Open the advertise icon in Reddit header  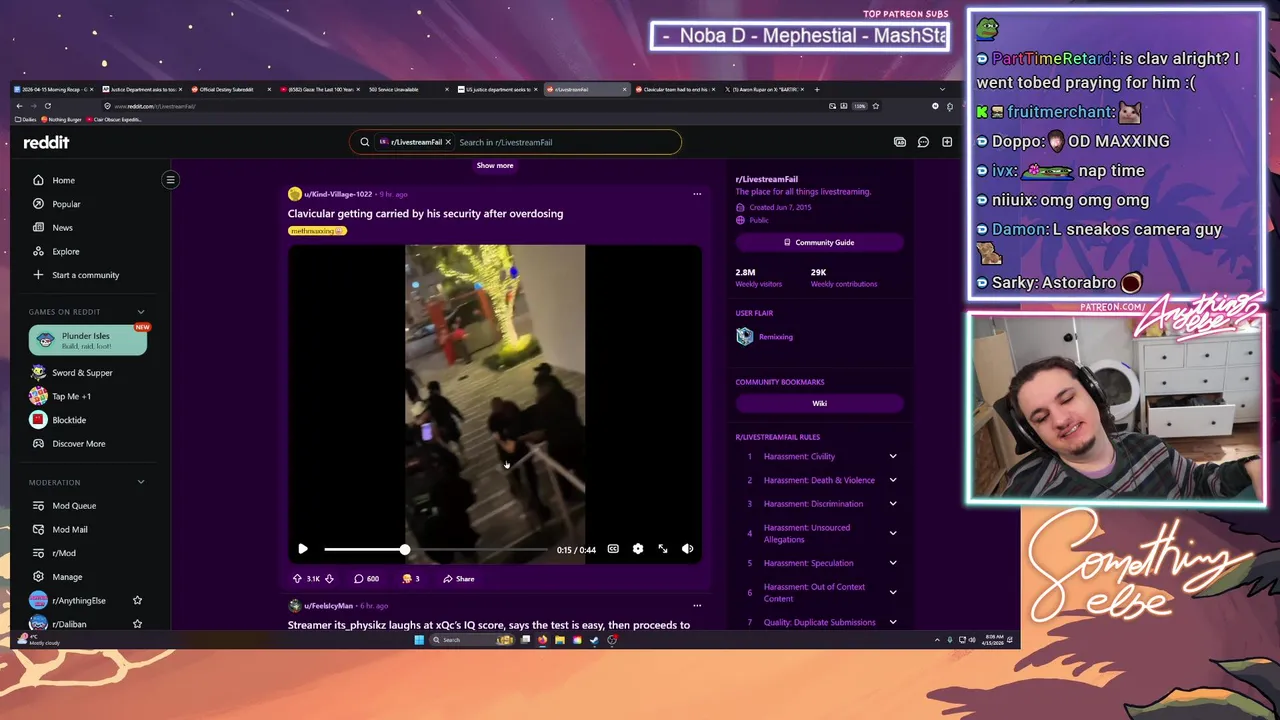900,142
